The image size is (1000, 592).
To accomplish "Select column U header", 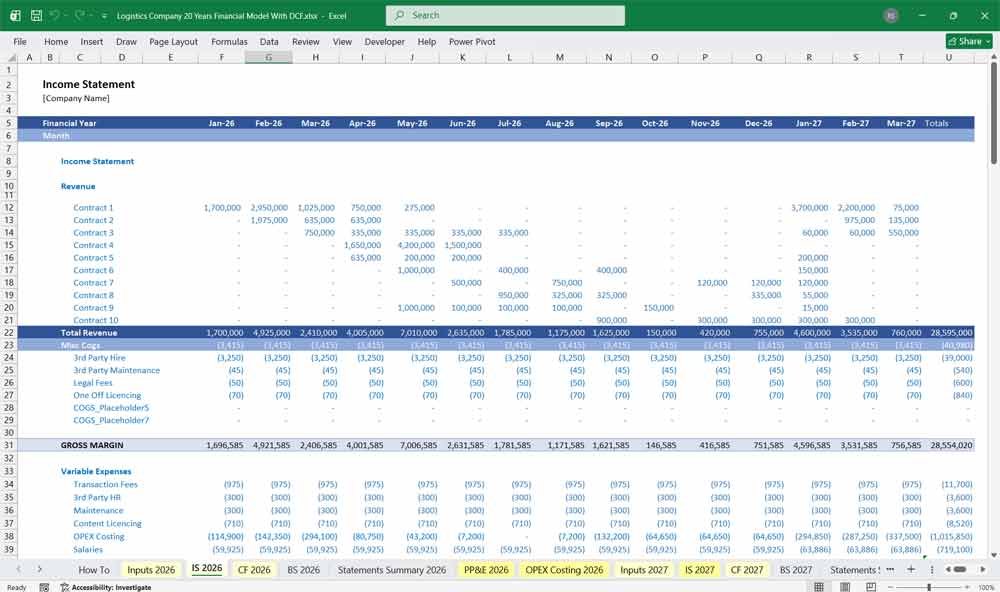I will (948, 57).
